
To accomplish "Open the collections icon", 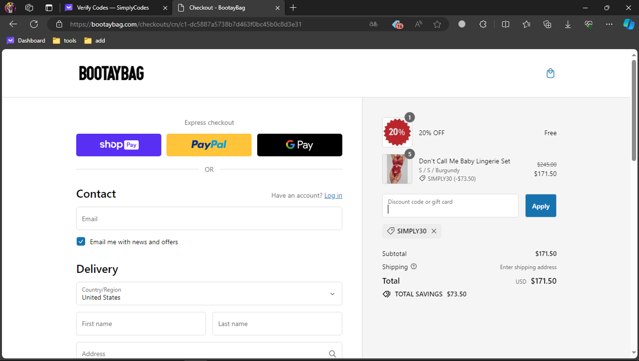I will click(x=547, y=24).
